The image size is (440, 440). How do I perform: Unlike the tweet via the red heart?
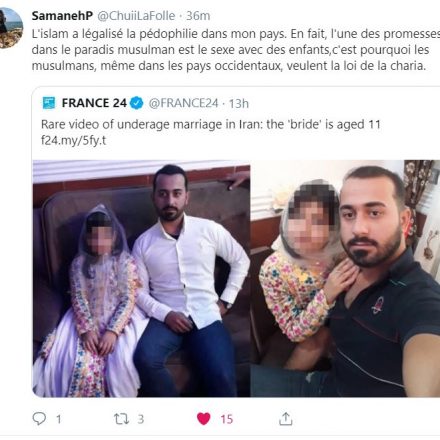204,419
